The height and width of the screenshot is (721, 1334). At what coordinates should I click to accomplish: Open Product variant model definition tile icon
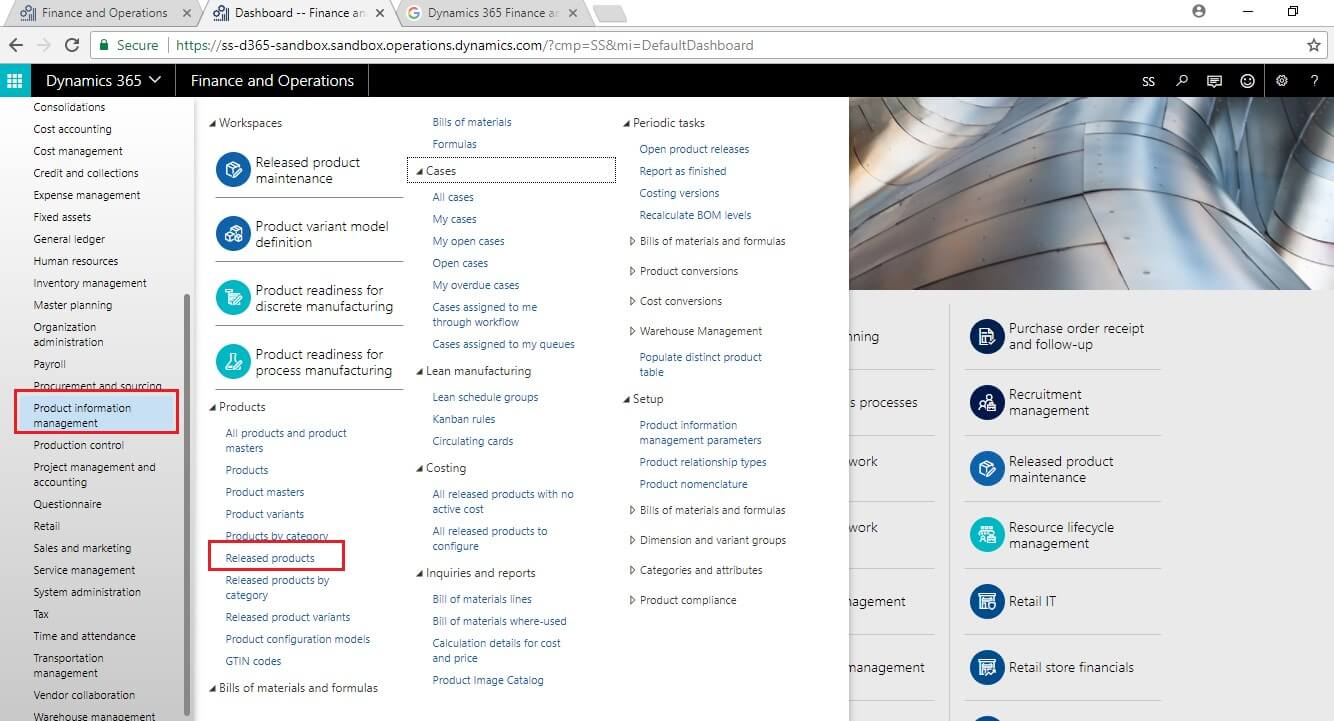233,234
